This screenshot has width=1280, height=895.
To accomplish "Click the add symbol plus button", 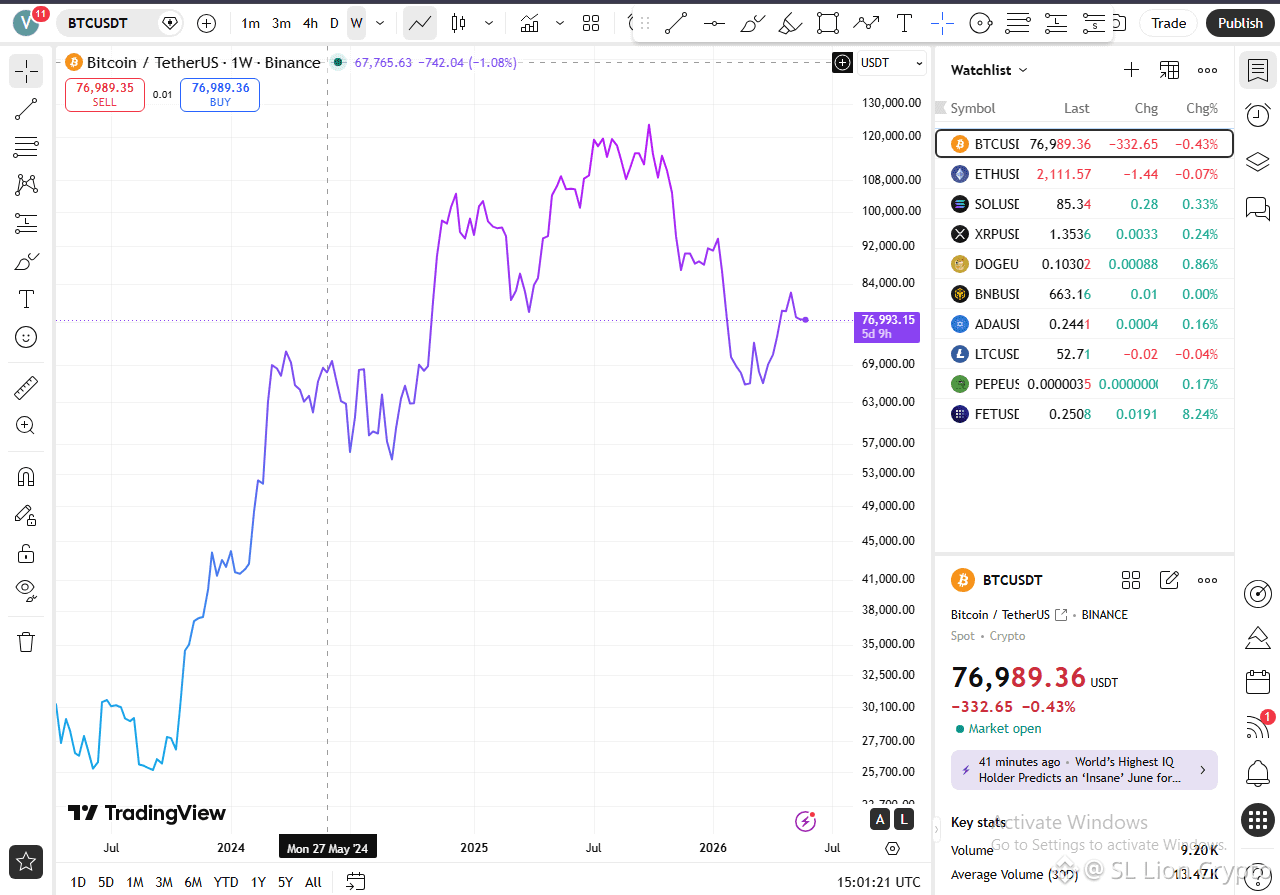I will [x=206, y=23].
